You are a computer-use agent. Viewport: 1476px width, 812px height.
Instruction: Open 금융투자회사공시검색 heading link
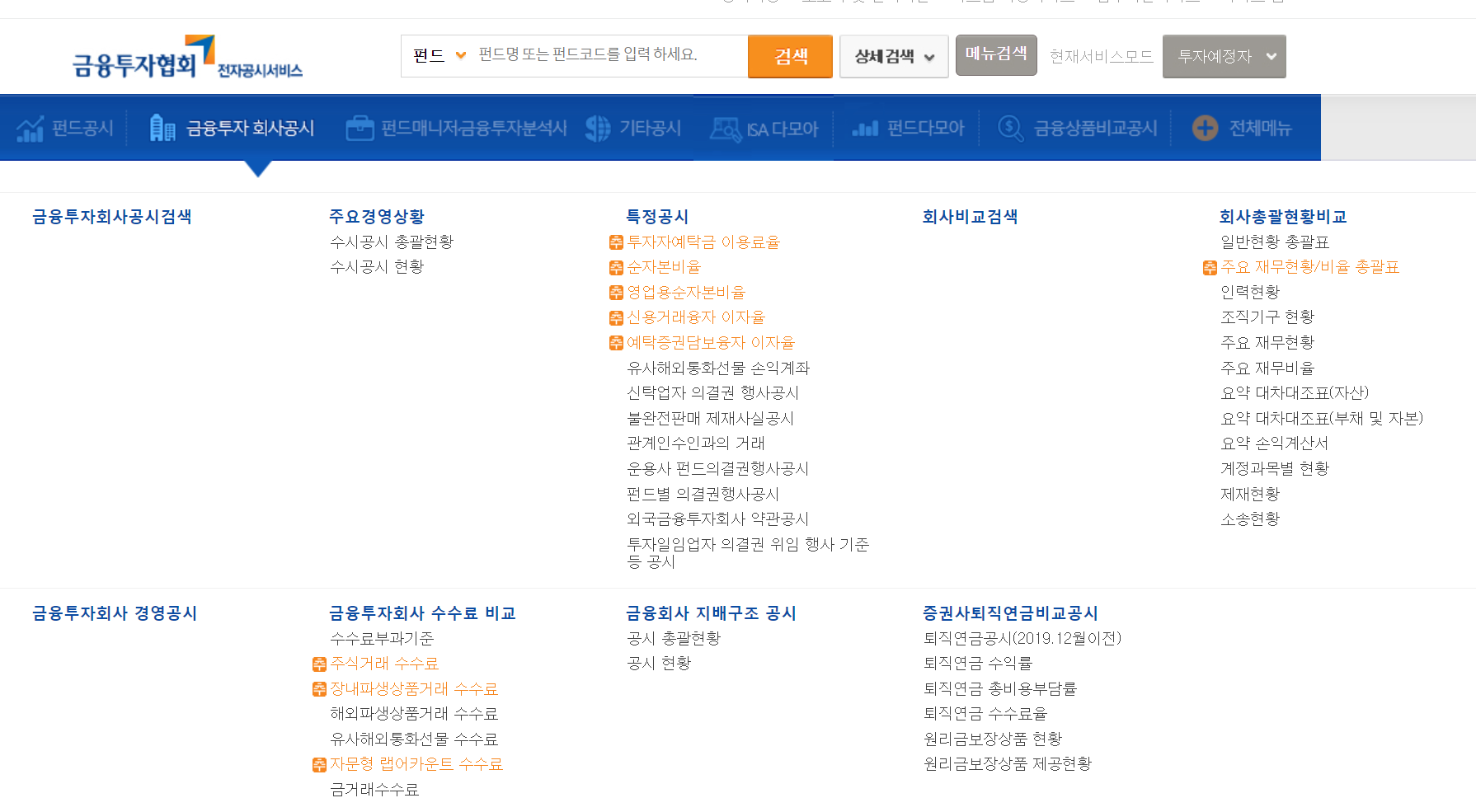pyautogui.click(x=112, y=217)
